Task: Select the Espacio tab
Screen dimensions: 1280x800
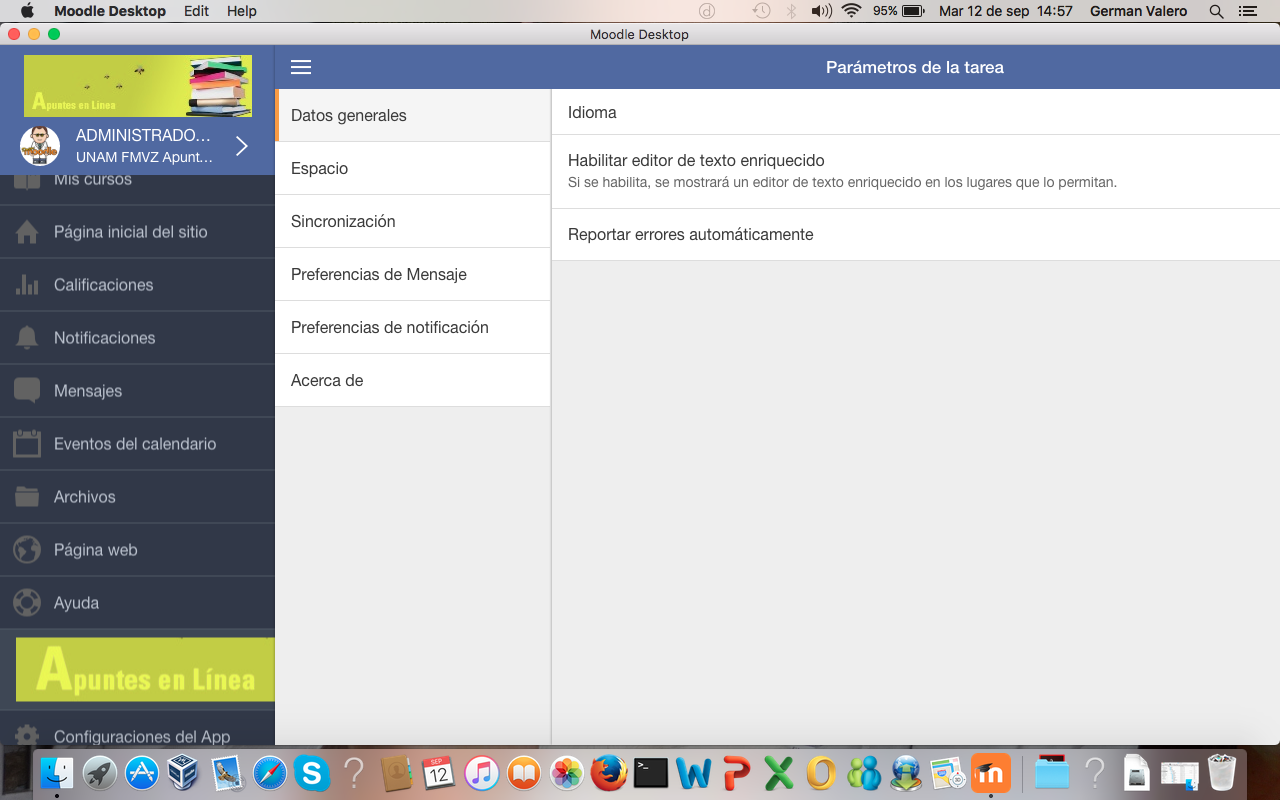Action: coord(413,168)
